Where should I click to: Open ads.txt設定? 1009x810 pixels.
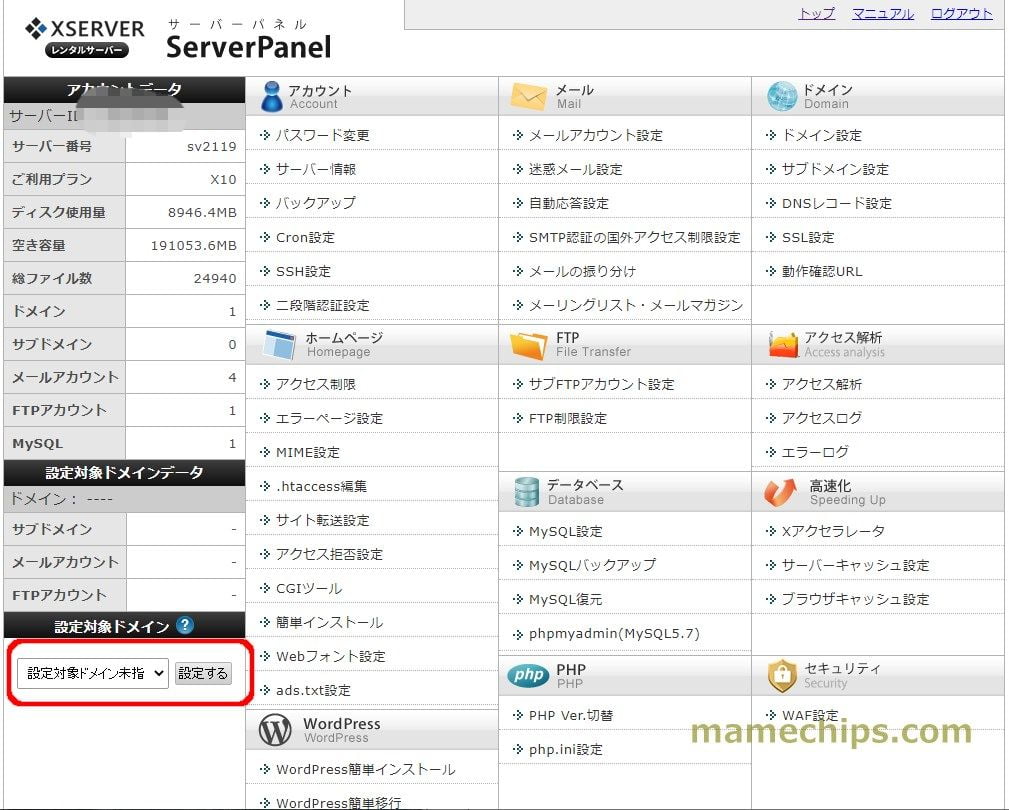tap(313, 690)
